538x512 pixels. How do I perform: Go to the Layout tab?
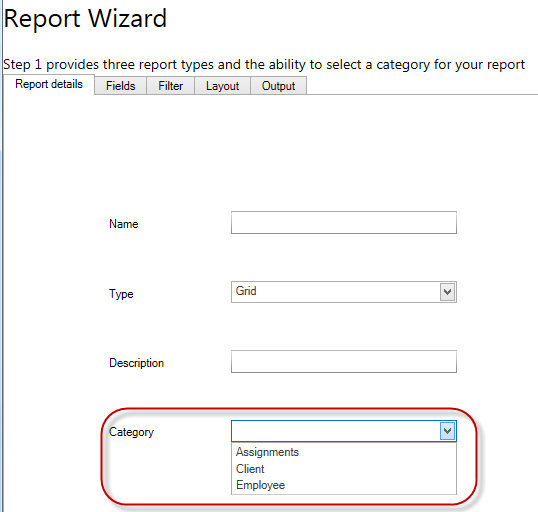click(222, 85)
